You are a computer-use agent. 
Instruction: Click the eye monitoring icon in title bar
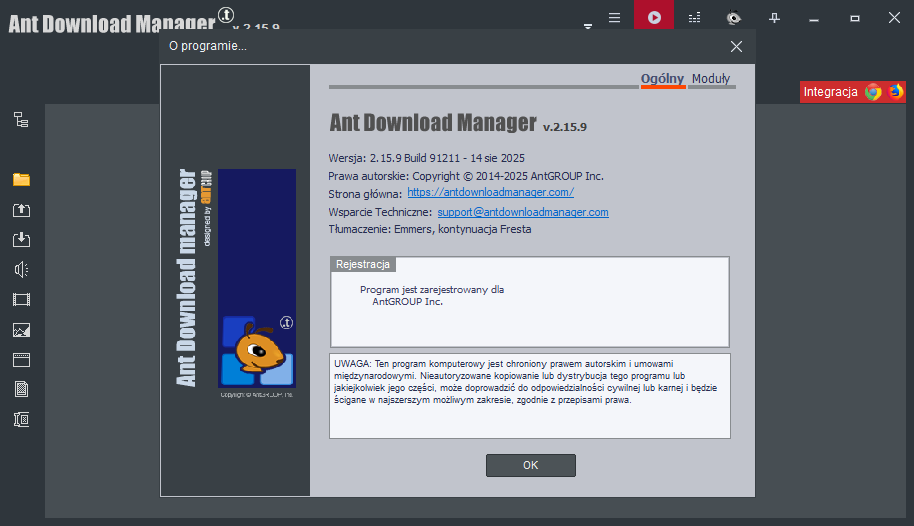click(734, 17)
